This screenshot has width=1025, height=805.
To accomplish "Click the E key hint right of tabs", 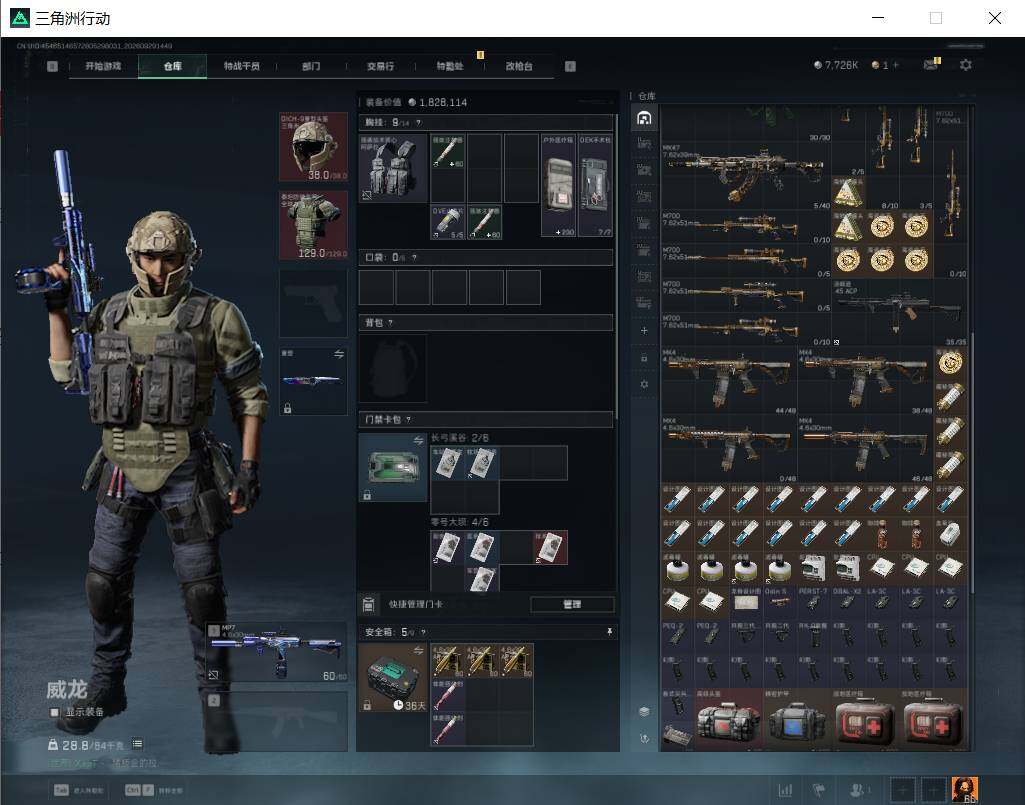I will click(570, 66).
